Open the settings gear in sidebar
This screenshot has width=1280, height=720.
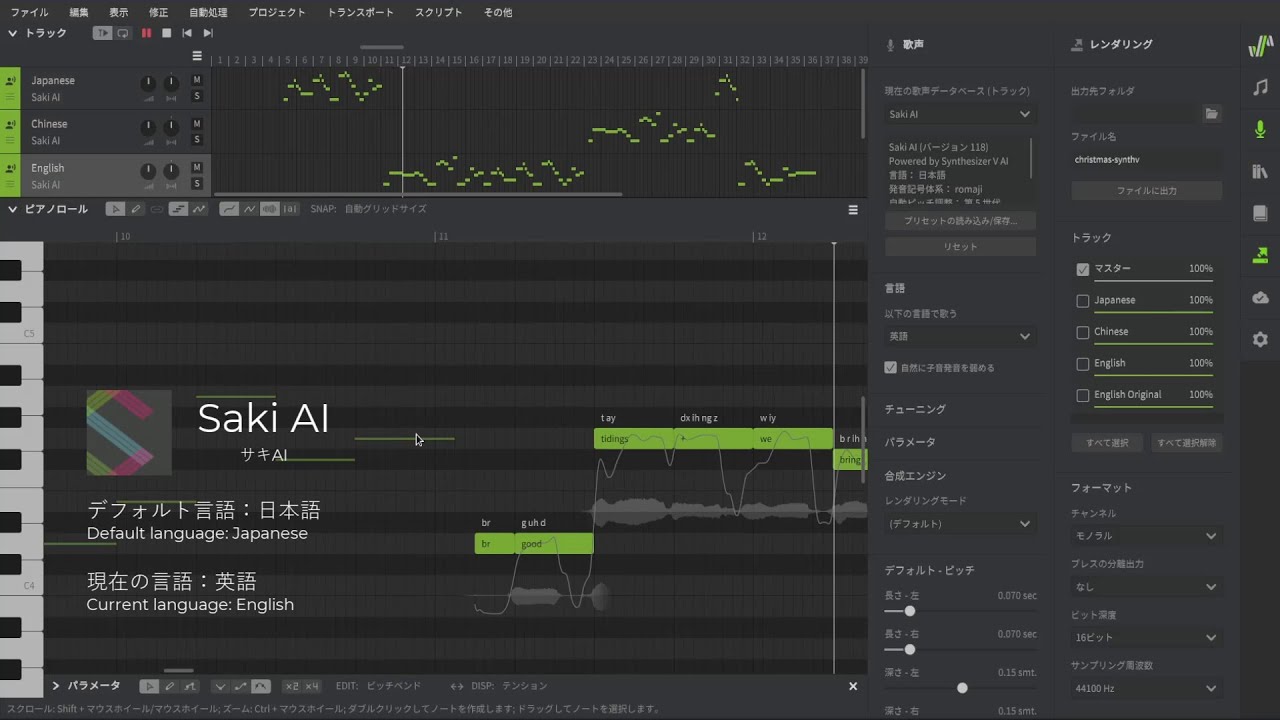pos(1260,340)
